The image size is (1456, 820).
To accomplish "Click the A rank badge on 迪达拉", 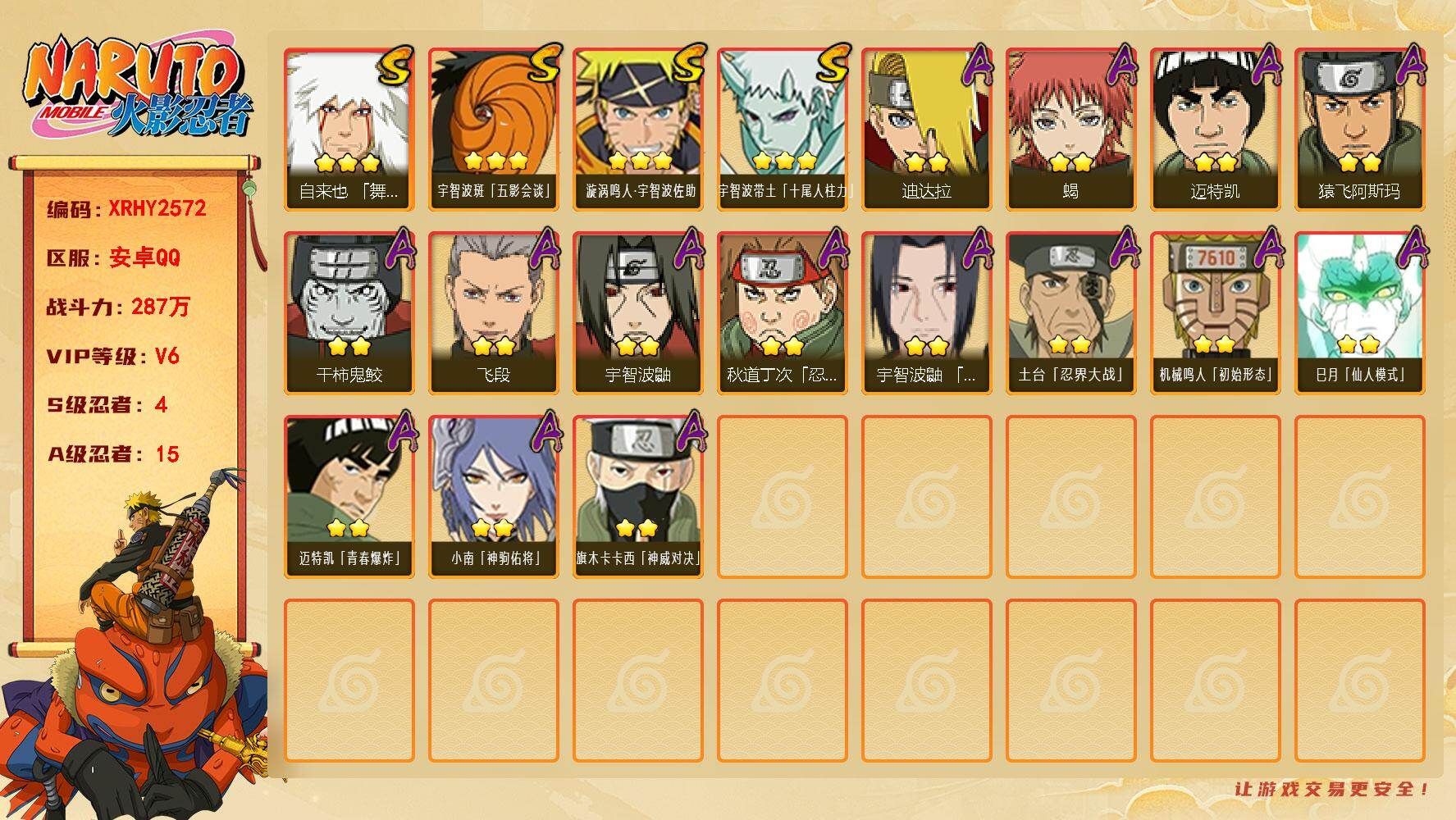I will pos(974,66).
